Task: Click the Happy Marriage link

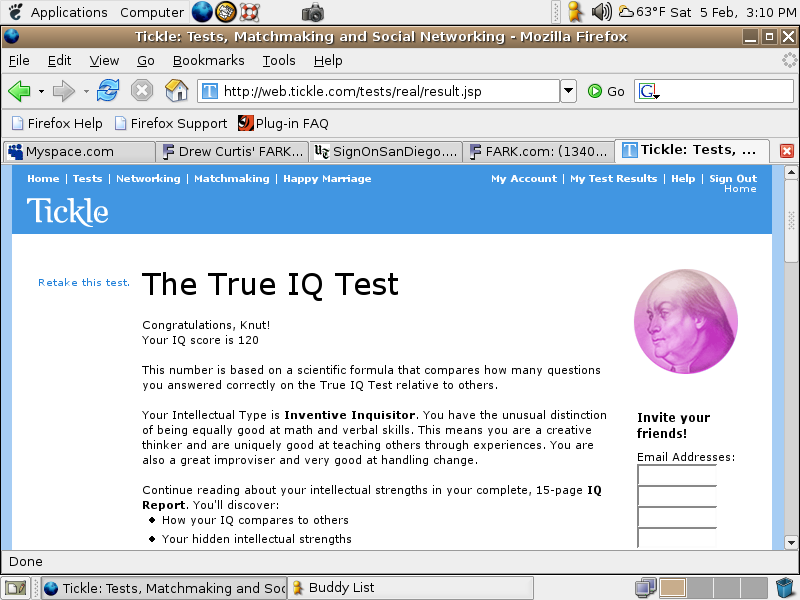Action: click(327, 179)
